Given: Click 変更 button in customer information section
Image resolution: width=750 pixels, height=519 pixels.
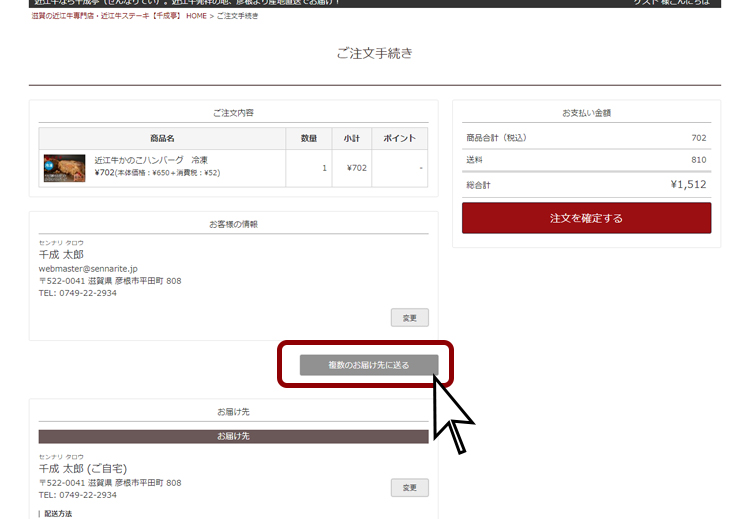Looking at the screenshot, I should (409, 318).
